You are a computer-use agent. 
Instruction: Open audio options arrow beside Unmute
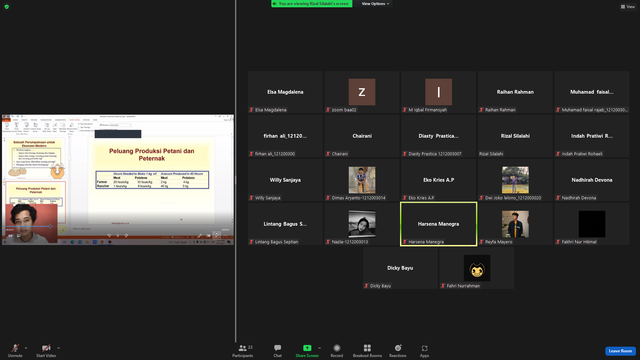[x=26, y=348]
